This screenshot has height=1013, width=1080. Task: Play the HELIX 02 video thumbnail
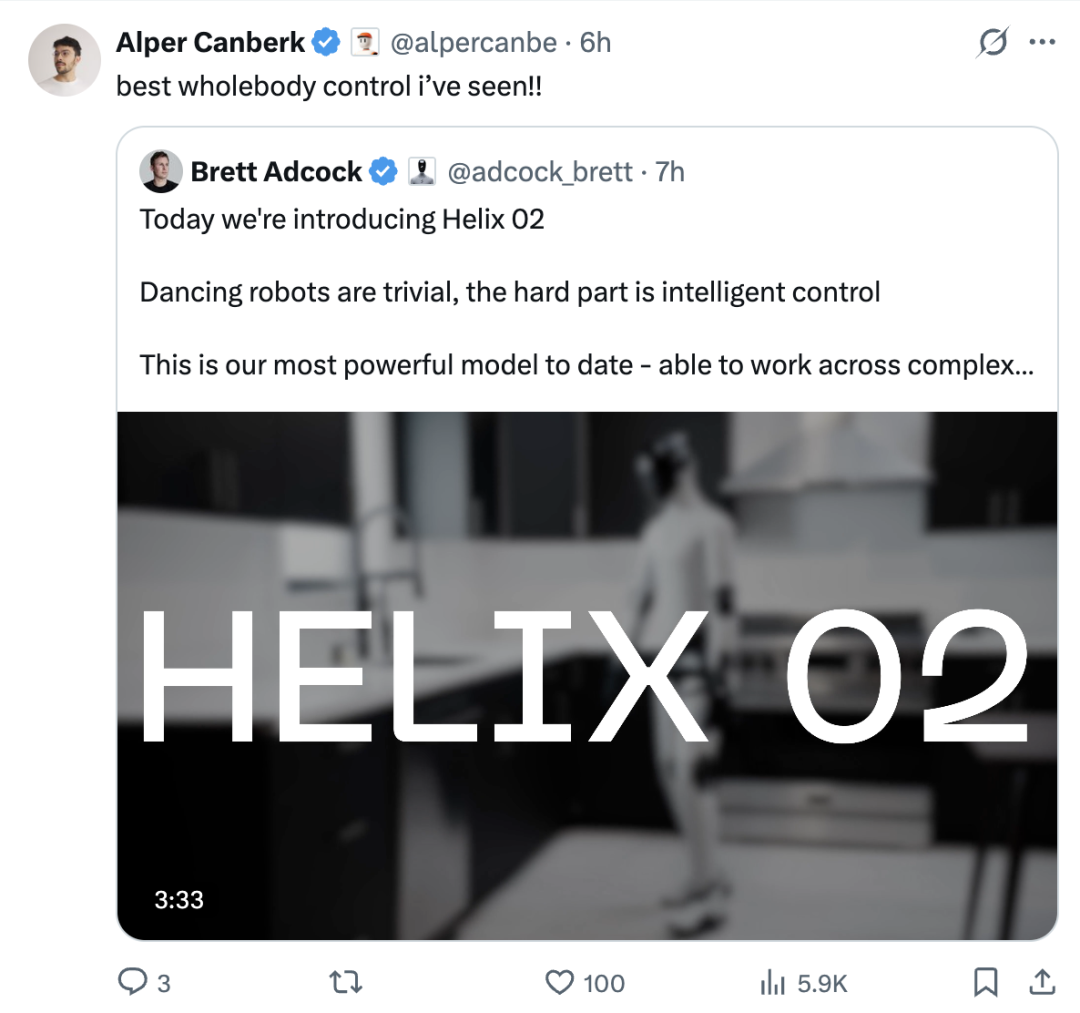(587, 675)
